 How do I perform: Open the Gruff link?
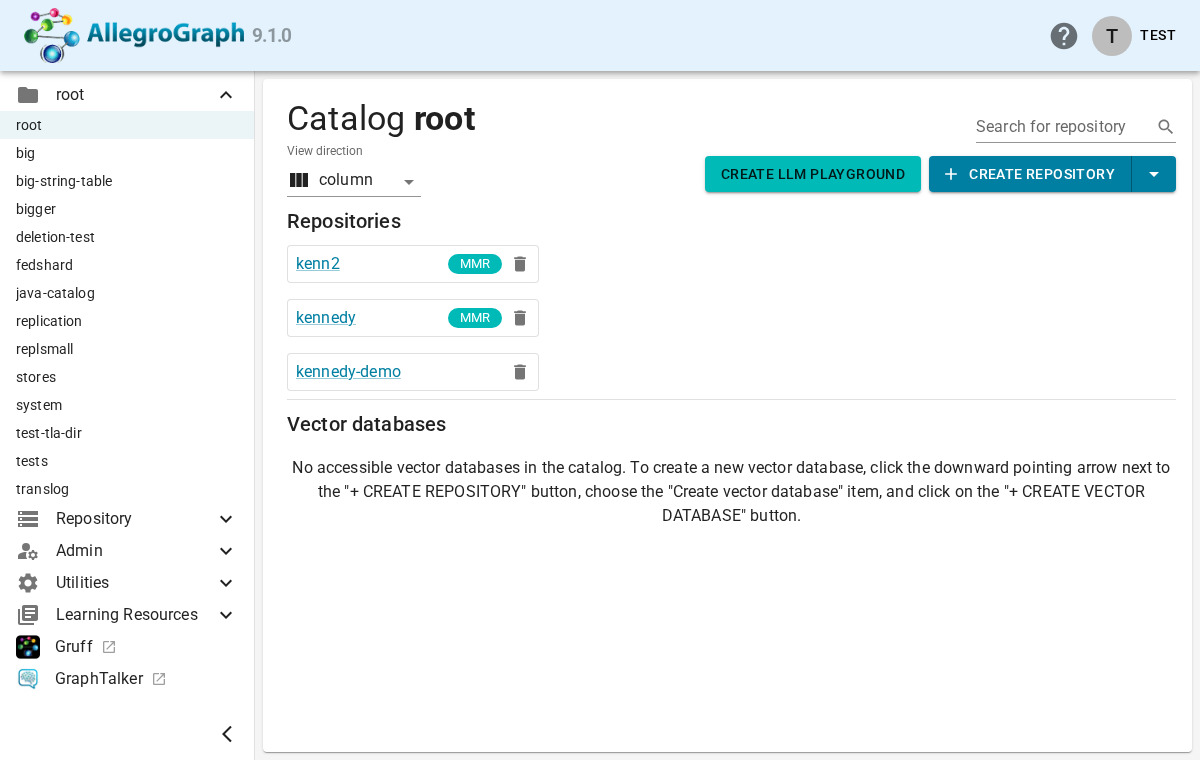tap(74, 647)
